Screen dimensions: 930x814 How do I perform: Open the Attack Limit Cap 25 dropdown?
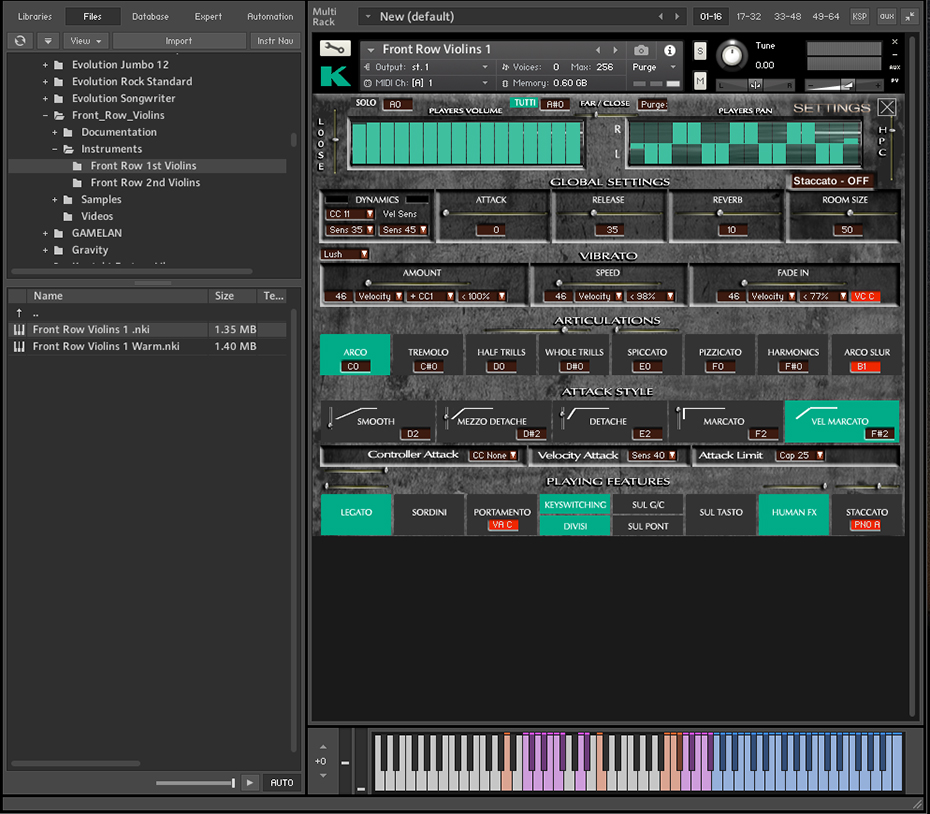[x=801, y=456]
